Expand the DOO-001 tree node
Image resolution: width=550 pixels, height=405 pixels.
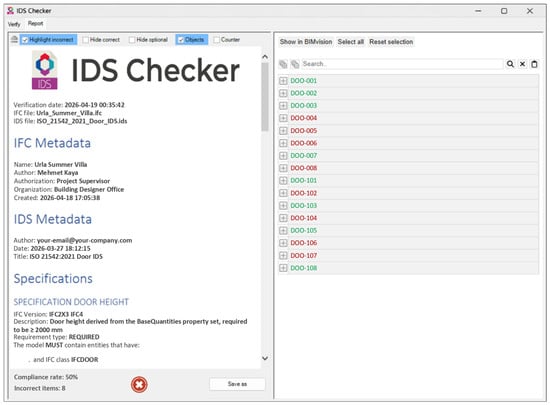[283, 81]
